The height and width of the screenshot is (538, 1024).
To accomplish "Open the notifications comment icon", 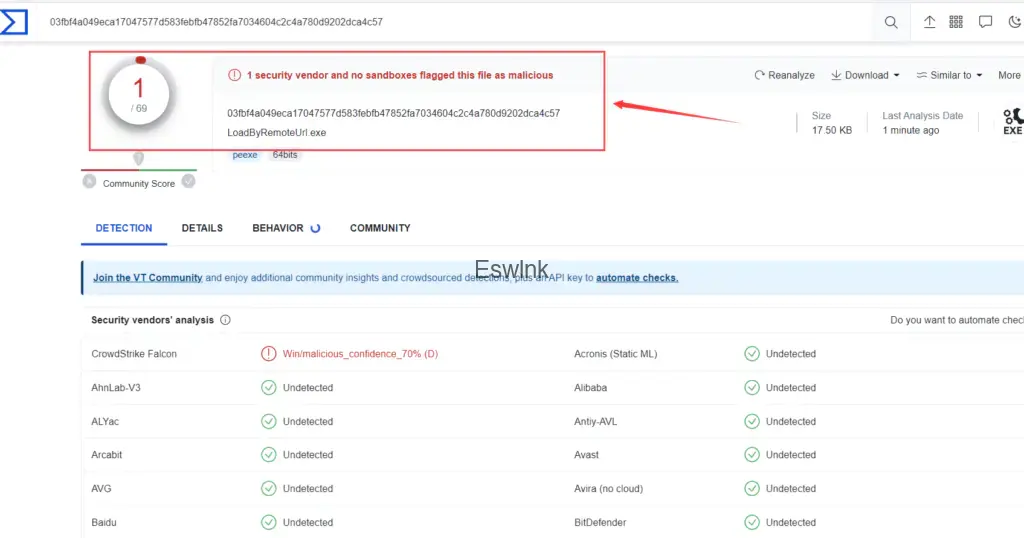I will 985,22.
